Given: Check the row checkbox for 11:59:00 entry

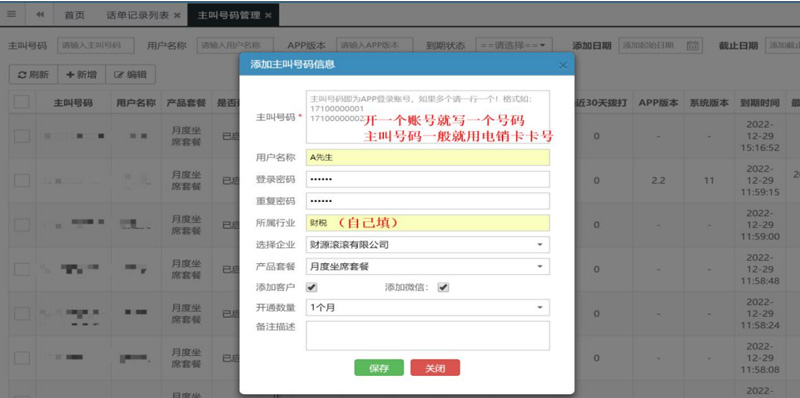Looking at the screenshot, I should (x=21, y=225).
